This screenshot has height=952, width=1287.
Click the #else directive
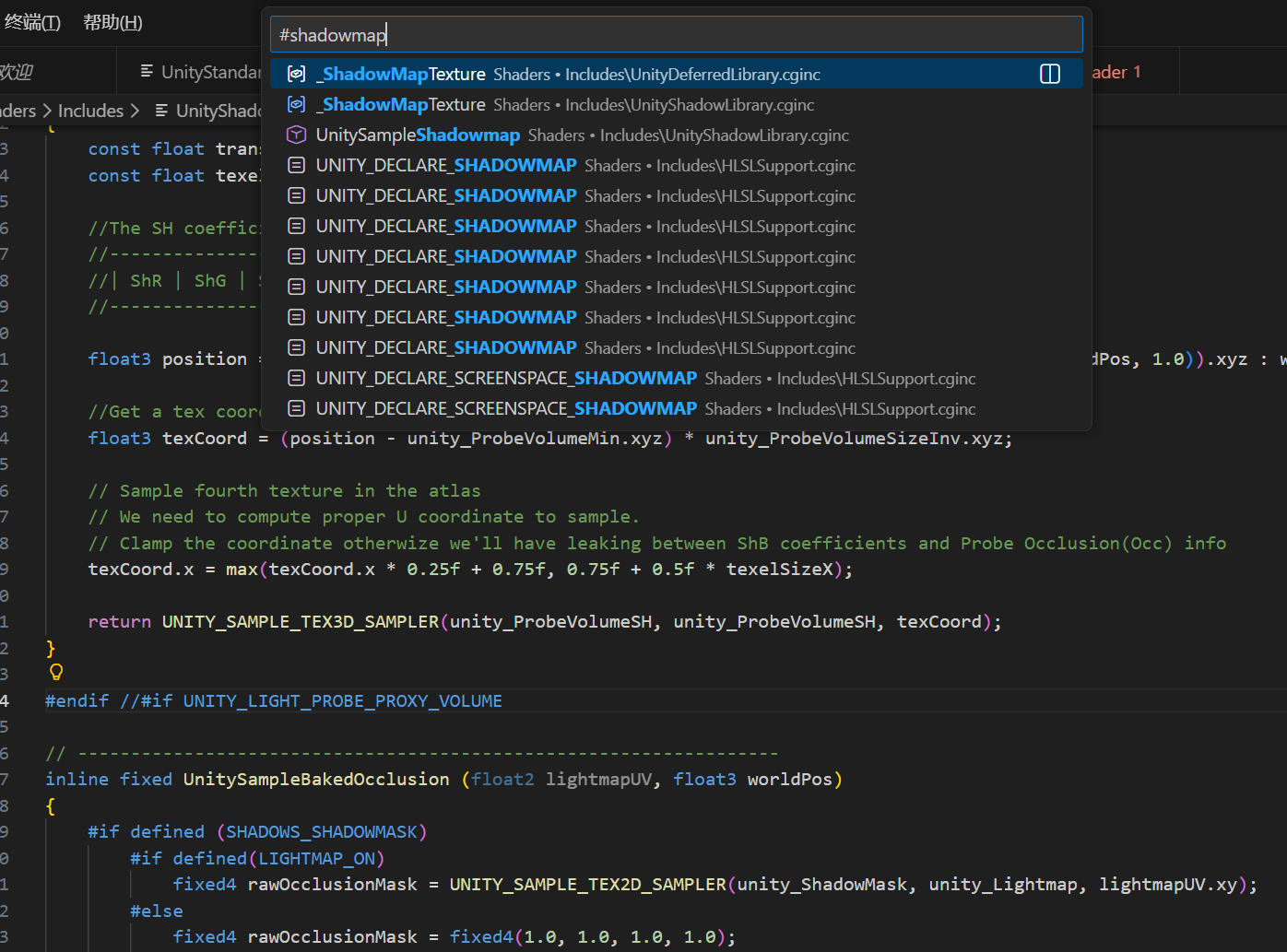[x=157, y=911]
